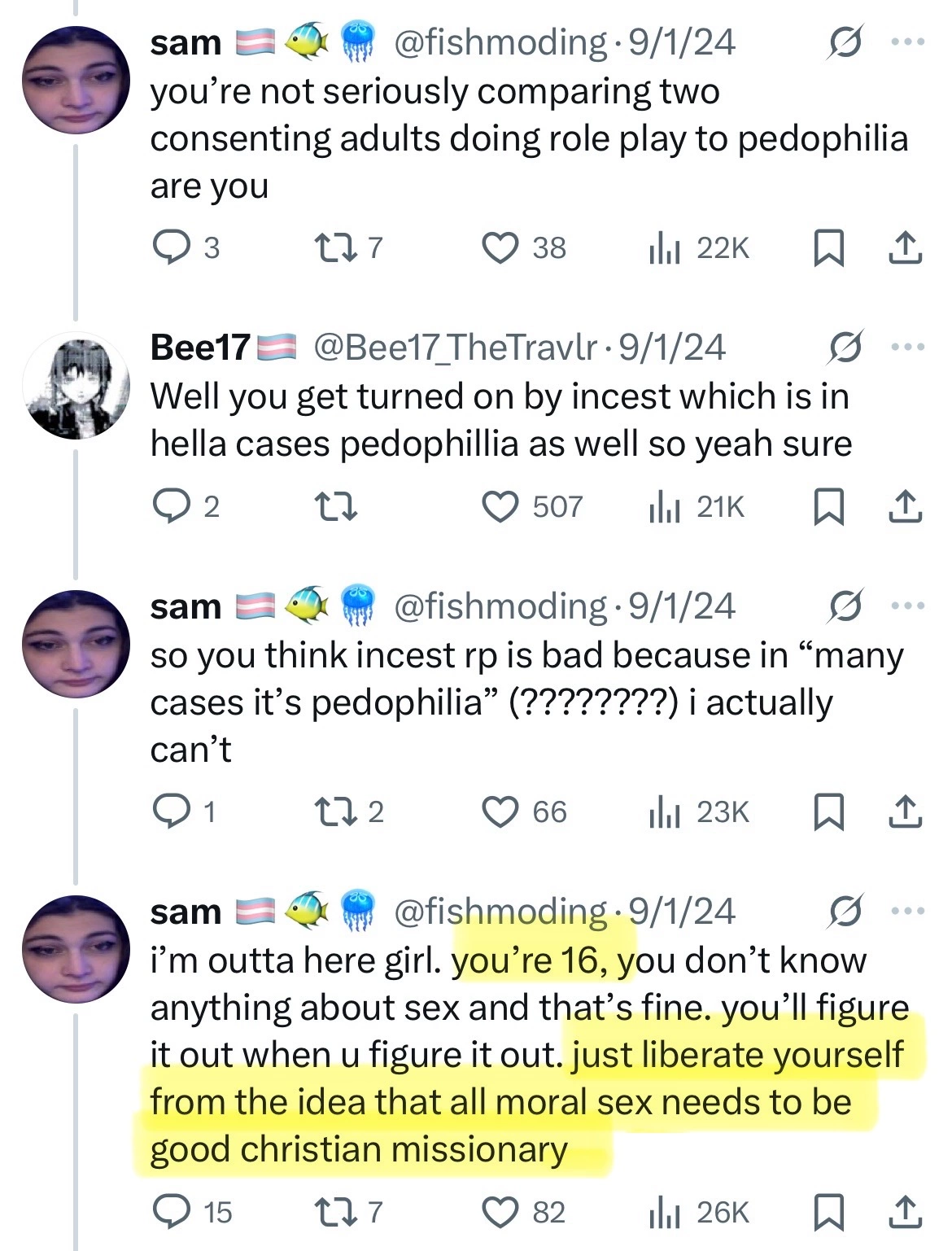This screenshot has width=952, height=1251.
Task: Repost Bee17's tweet
Action: click(334, 507)
